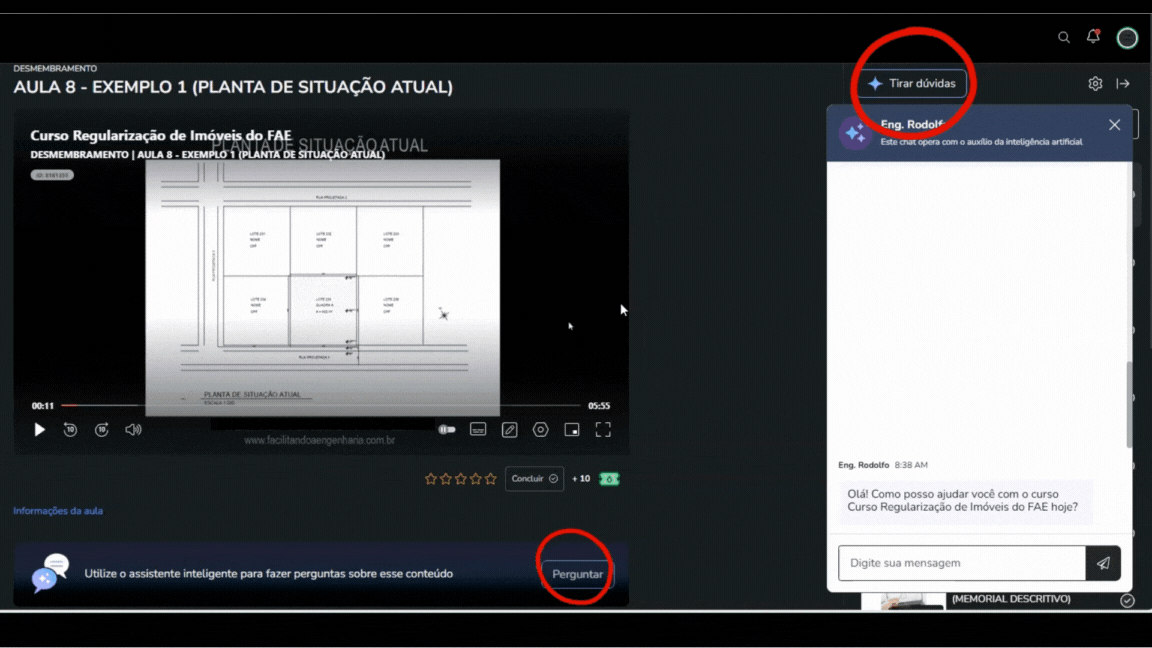Collapse the sidebar with arrow icon

(1123, 84)
